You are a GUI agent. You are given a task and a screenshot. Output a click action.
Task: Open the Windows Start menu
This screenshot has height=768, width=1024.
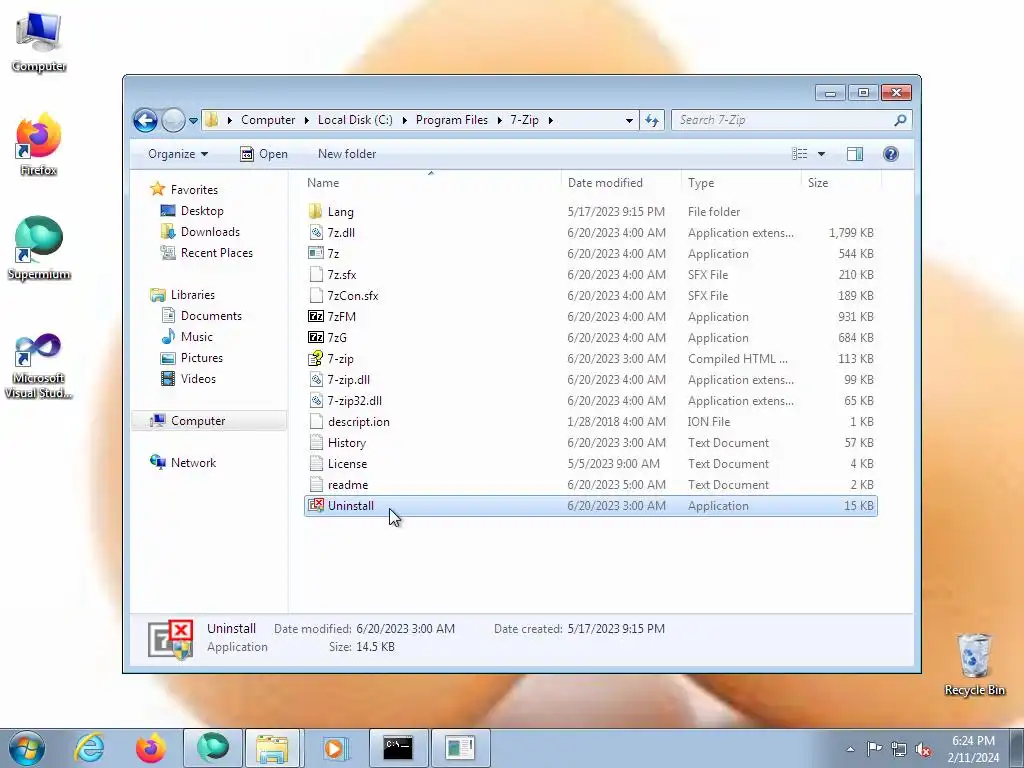coord(26,748)
